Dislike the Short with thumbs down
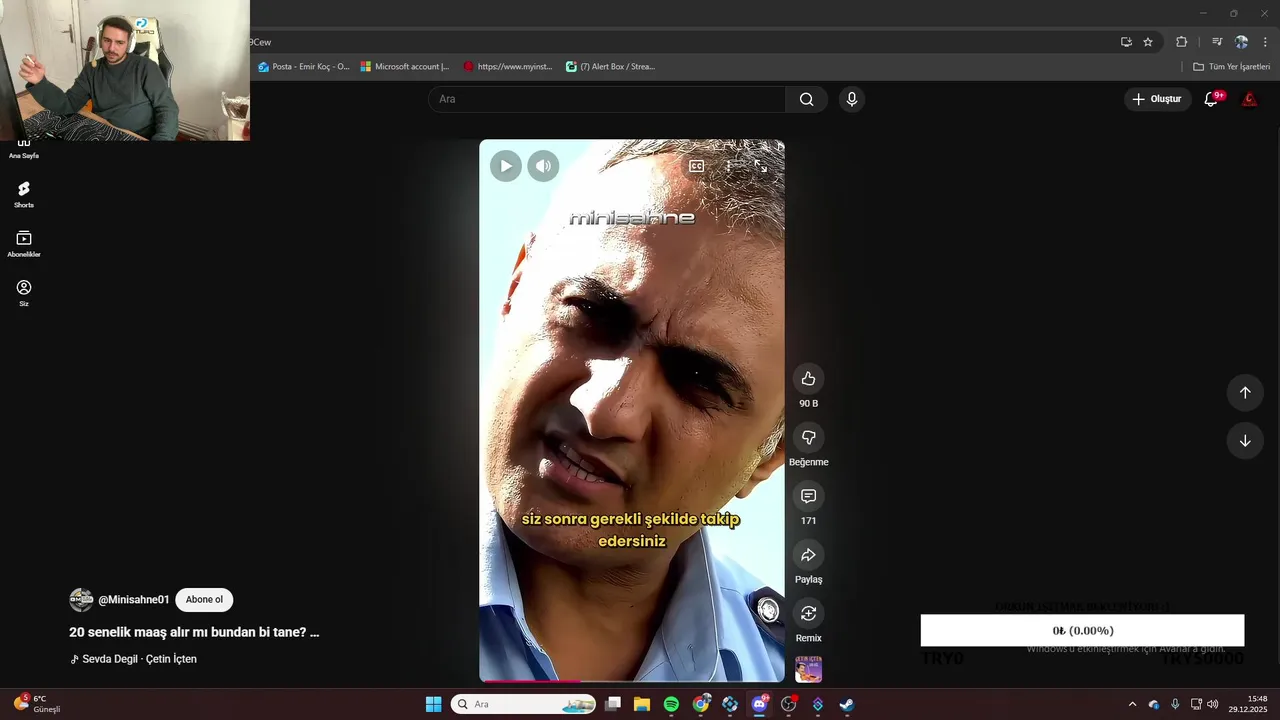The height and width of the screenshot is (720, 1280). click(808, 437)
